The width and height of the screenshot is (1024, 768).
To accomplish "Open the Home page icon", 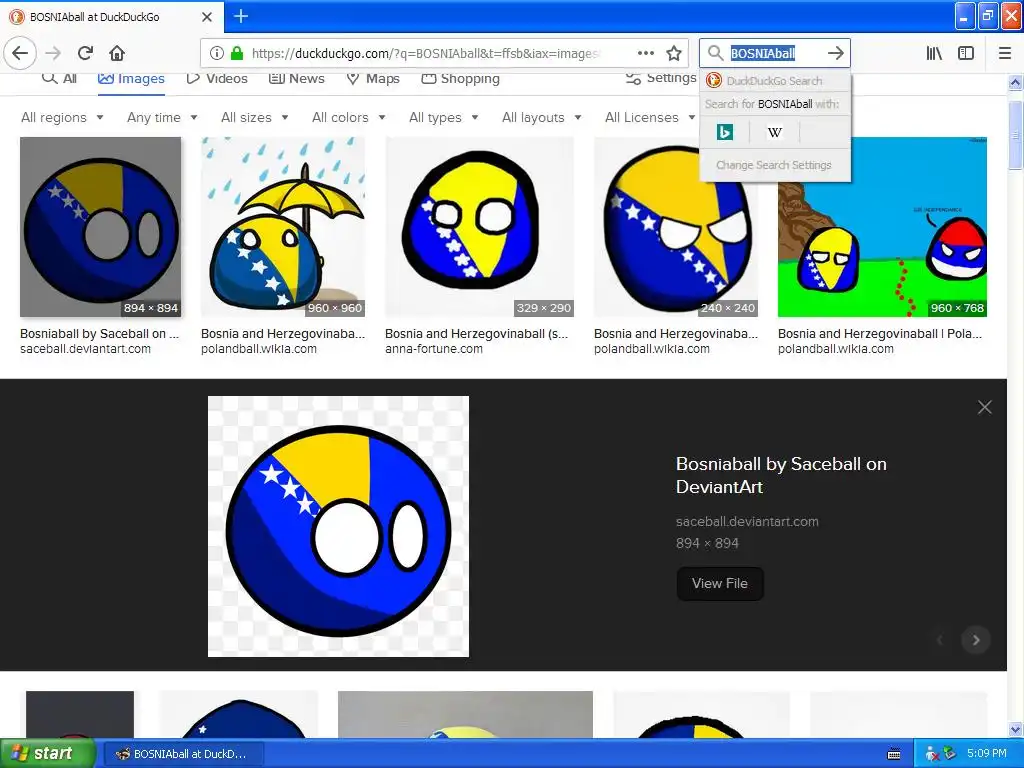I will [117, 53].
